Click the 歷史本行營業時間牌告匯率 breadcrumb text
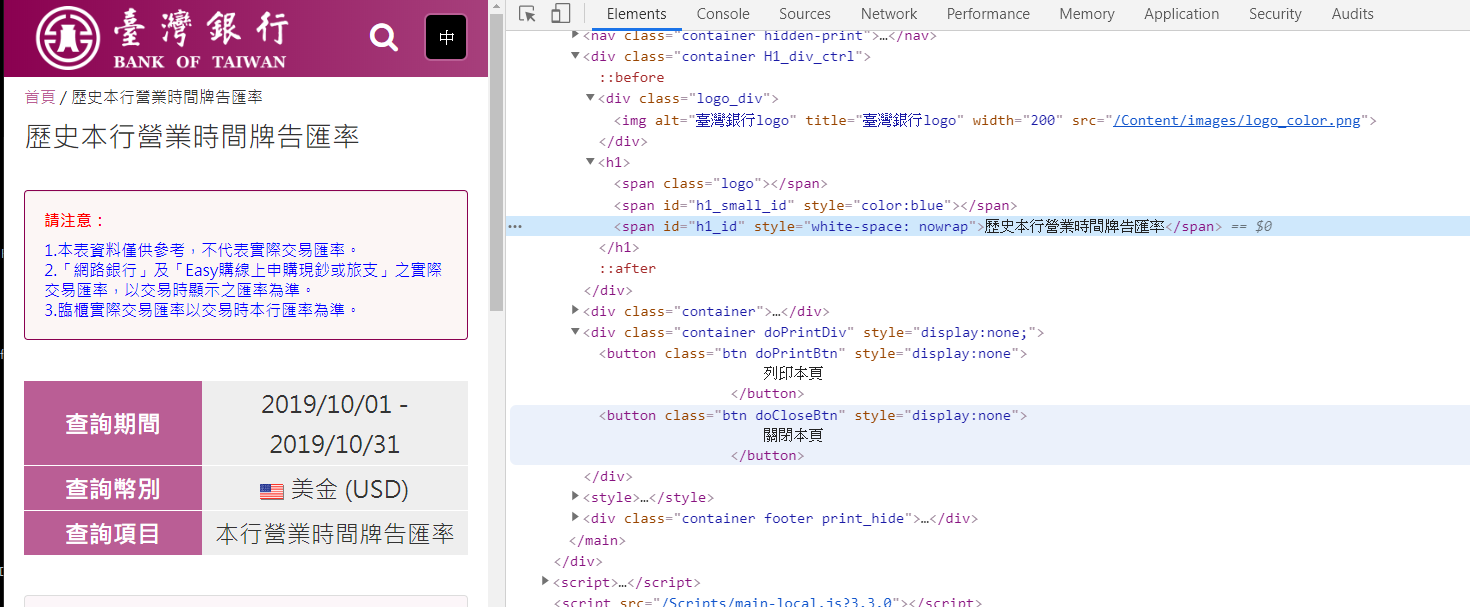1470x607 pixels. click(x=167, y=97)
